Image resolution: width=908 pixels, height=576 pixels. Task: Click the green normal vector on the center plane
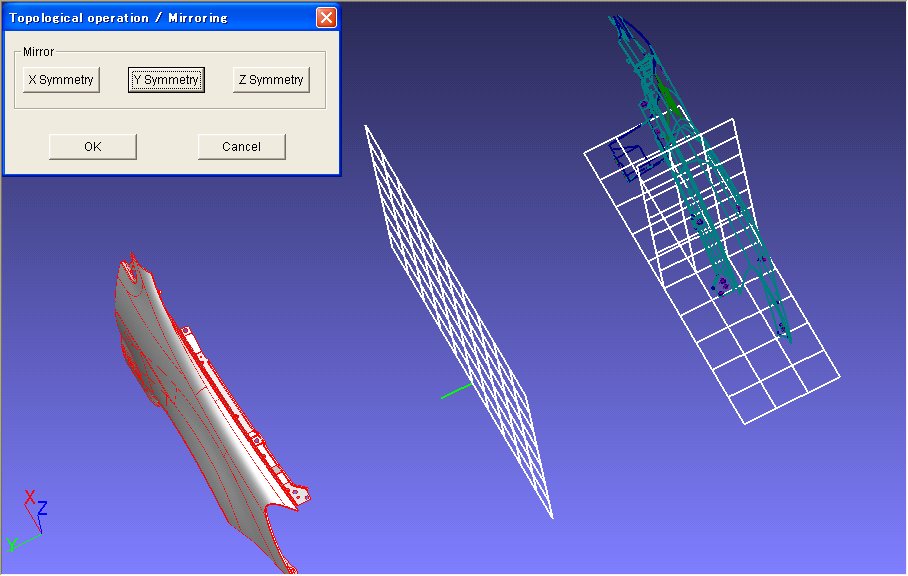tap(456, 391)
